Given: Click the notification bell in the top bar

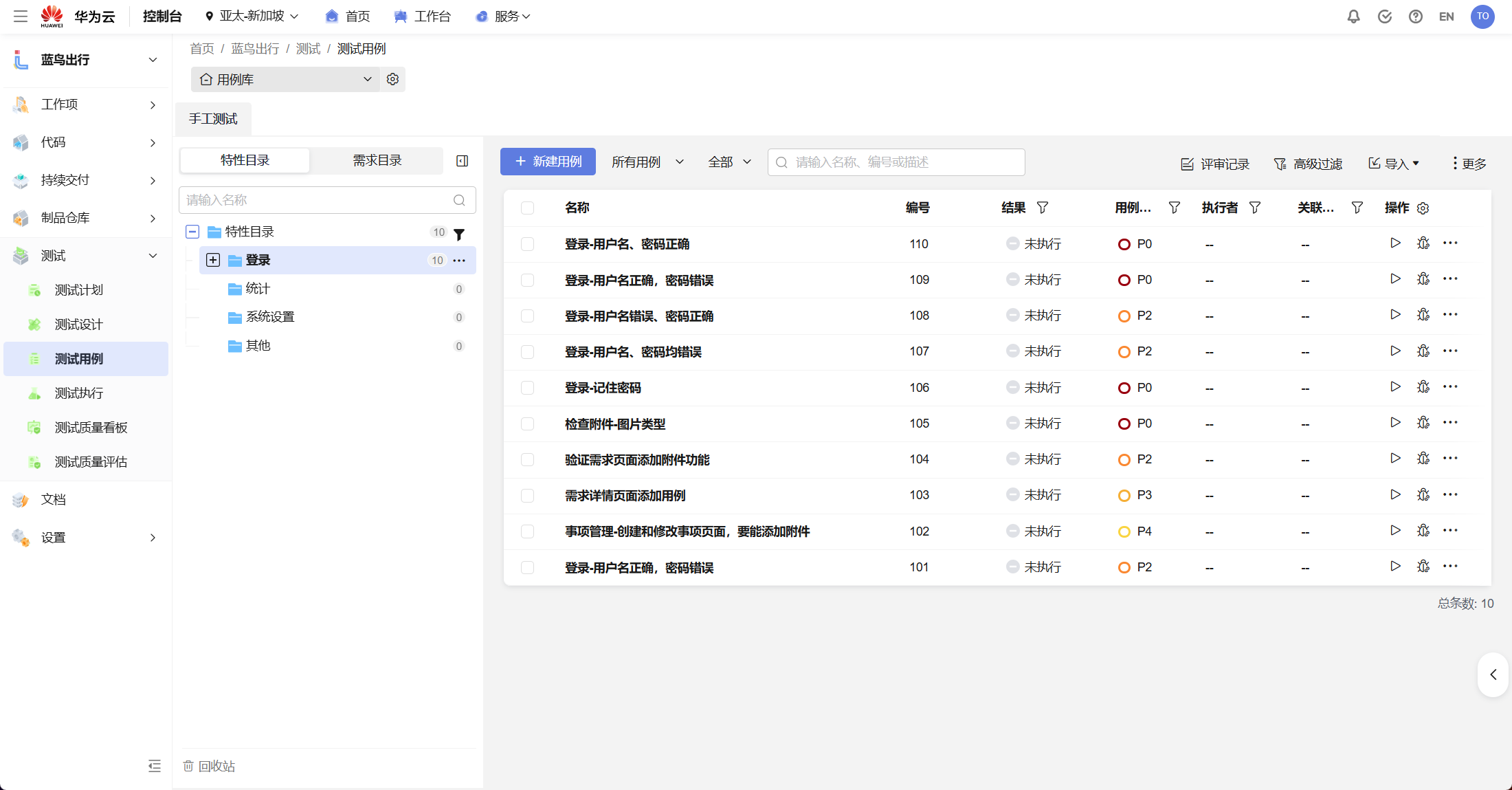Looking at the screenshot, I should tap(1353, 16).
